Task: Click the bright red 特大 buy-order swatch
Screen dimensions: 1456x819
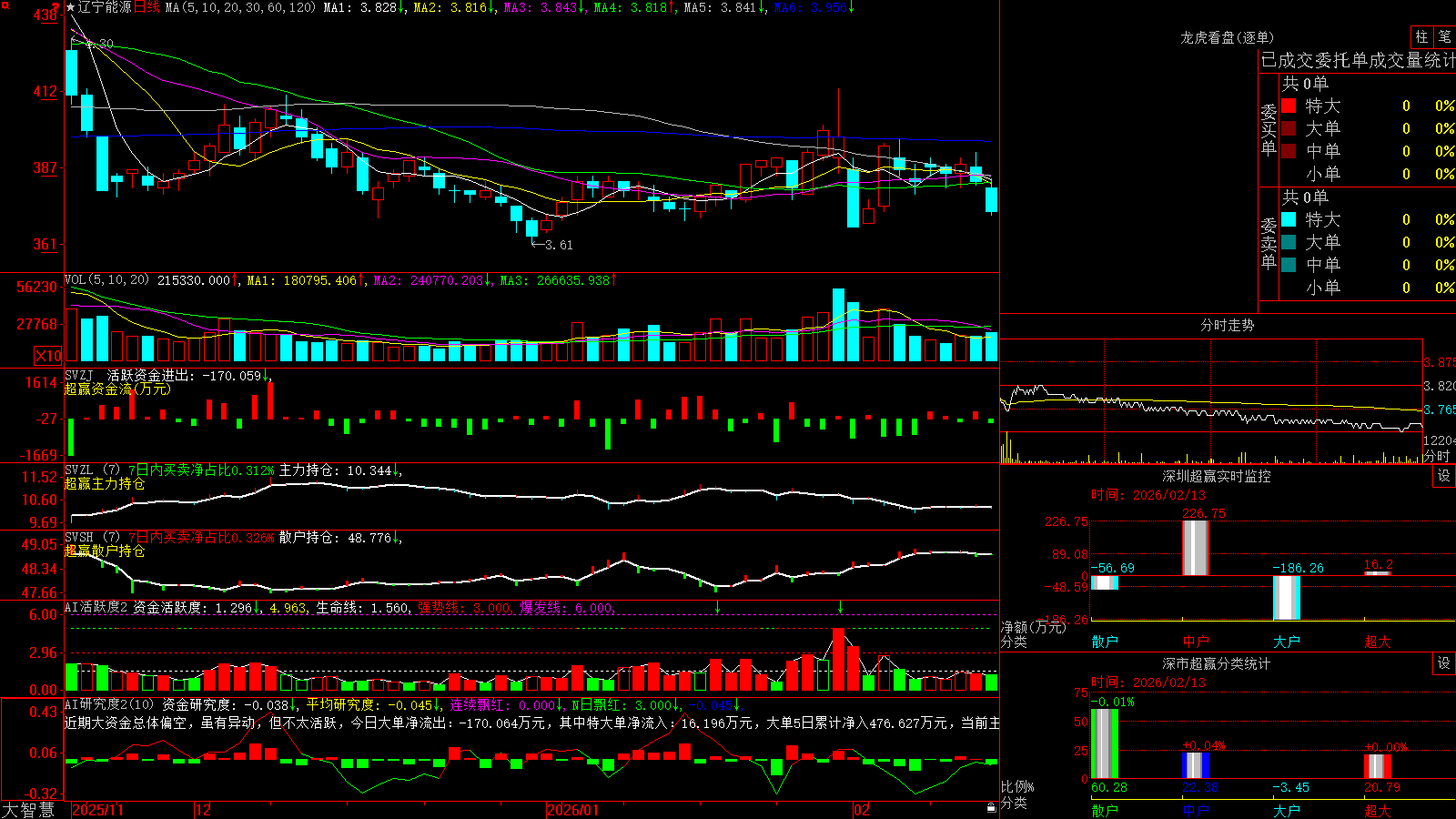Action: tap(1289, 106)
